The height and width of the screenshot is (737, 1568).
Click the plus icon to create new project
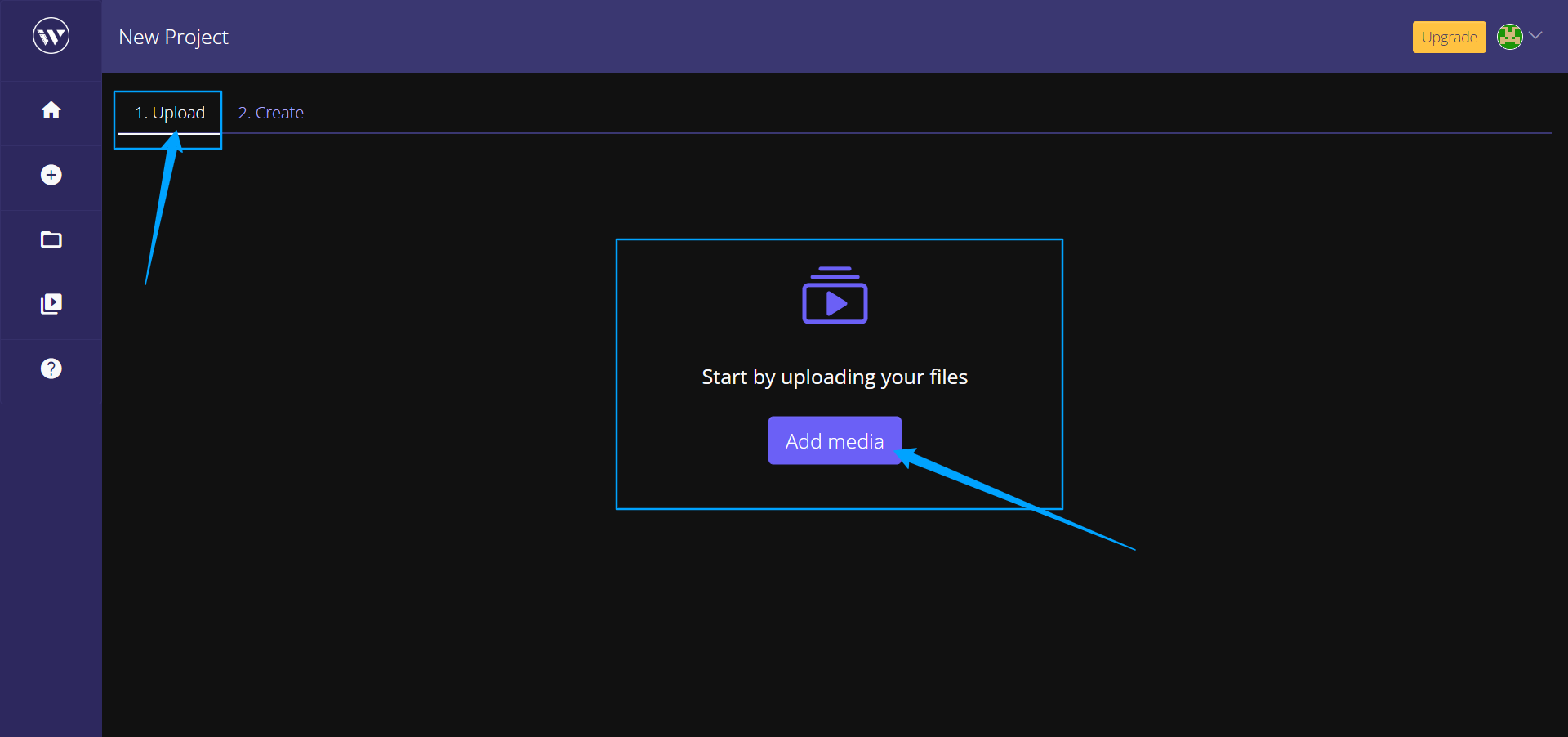coord(51,175)
